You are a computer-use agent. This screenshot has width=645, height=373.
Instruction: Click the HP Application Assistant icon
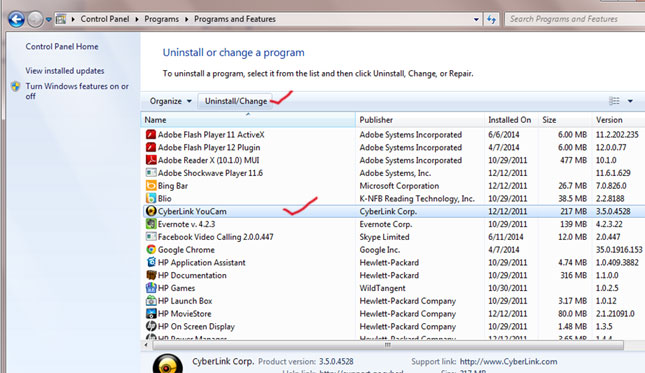pyautogui.click(x=151, y=262)
